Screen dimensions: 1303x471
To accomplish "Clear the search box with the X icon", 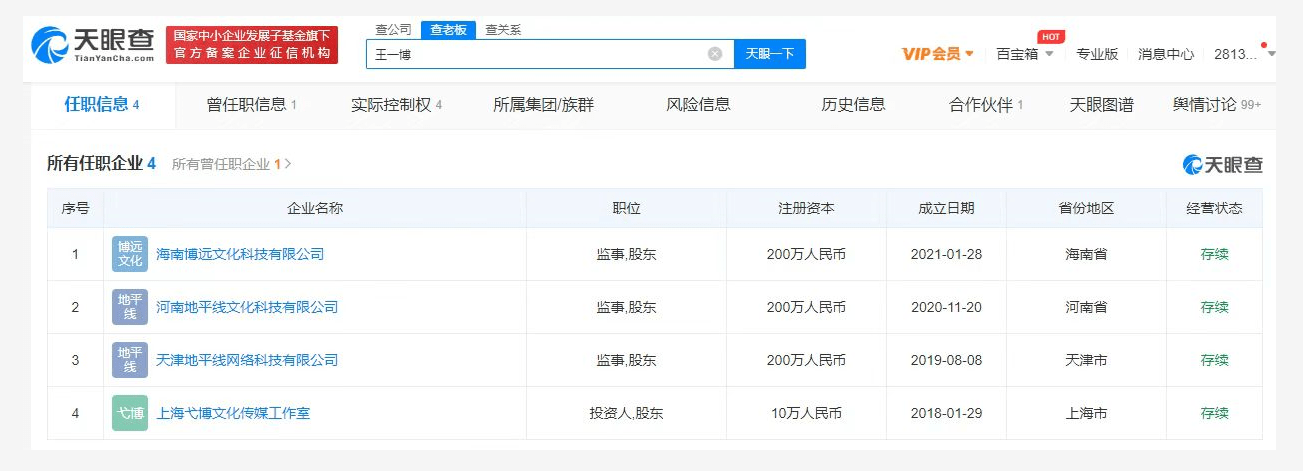I will (x=715, y=54).
